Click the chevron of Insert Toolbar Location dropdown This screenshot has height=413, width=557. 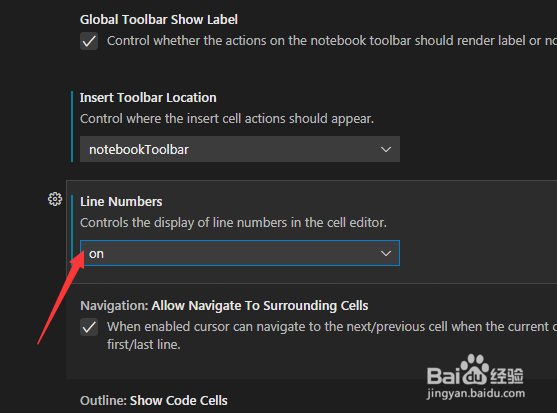pyautogui.click(x=386, y=150)
